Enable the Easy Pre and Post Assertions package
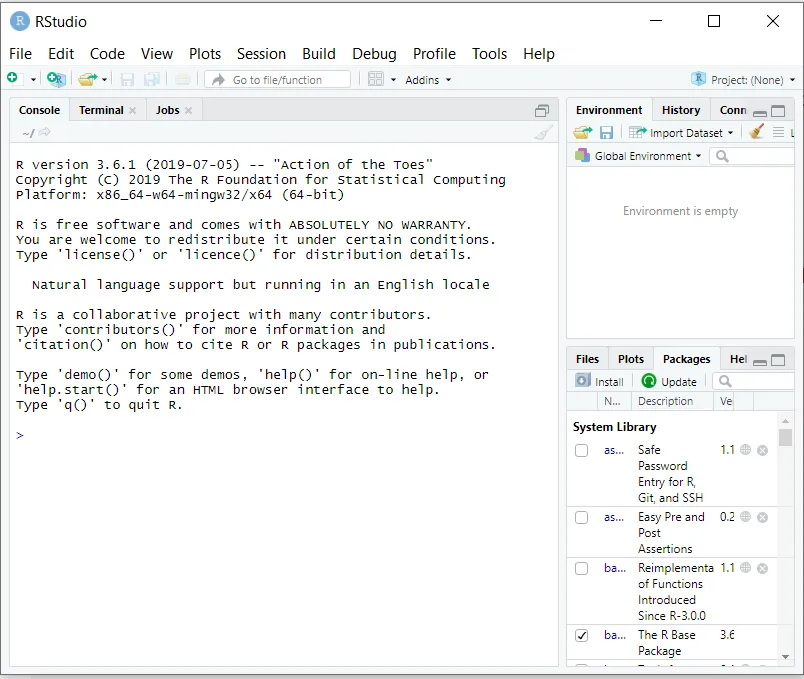Image resolution: width=804 pixels, height=679 pixels. click(x=582, y=518)
